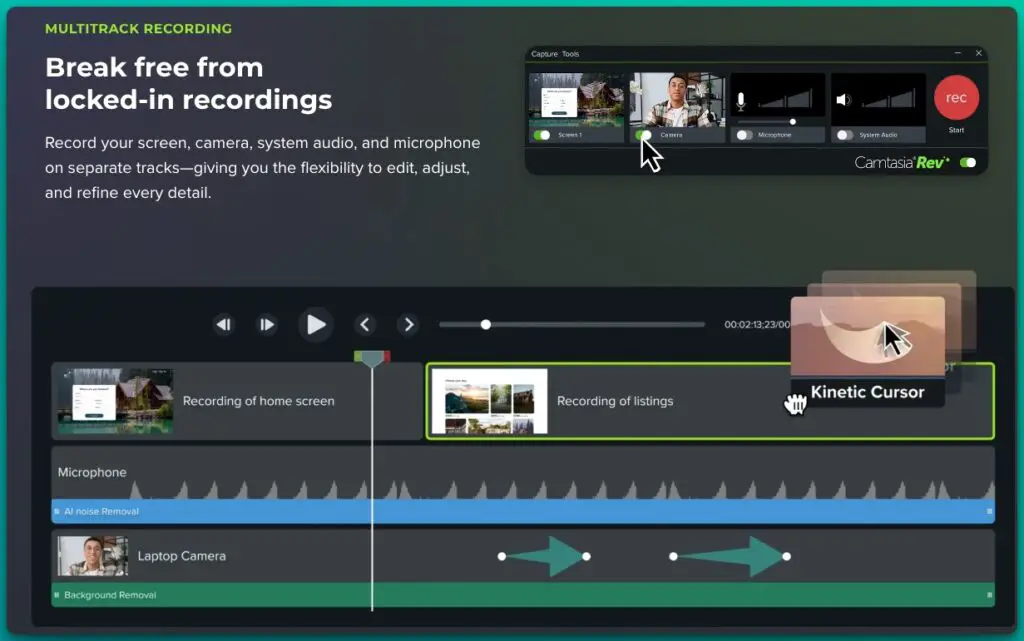
Task: Select the AI noise Removal effect bar
Action: pyautogui.click(x=522, y=511)
